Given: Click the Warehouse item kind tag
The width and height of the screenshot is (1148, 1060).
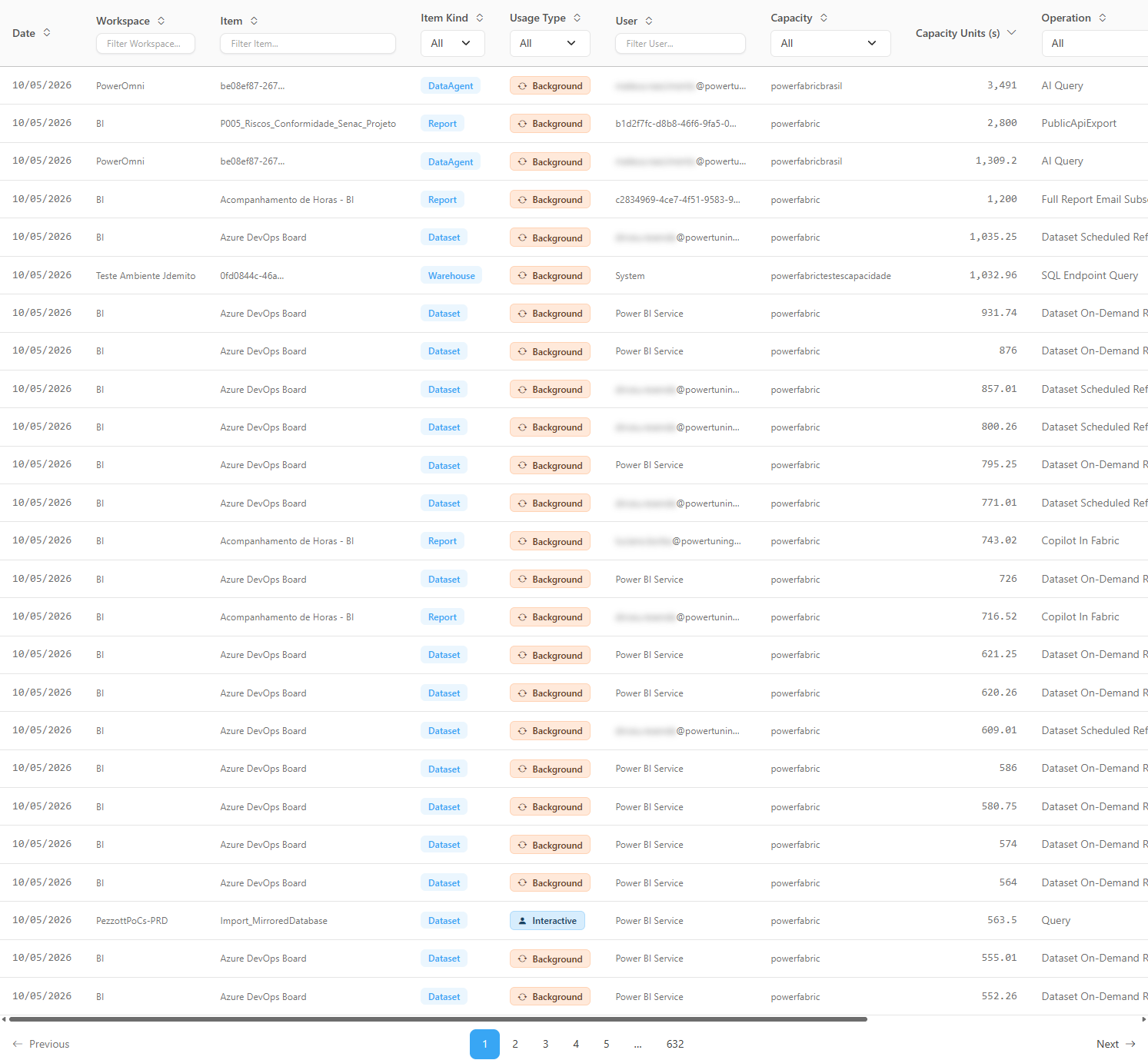Looking at the screenshot, I should point(451,276).
